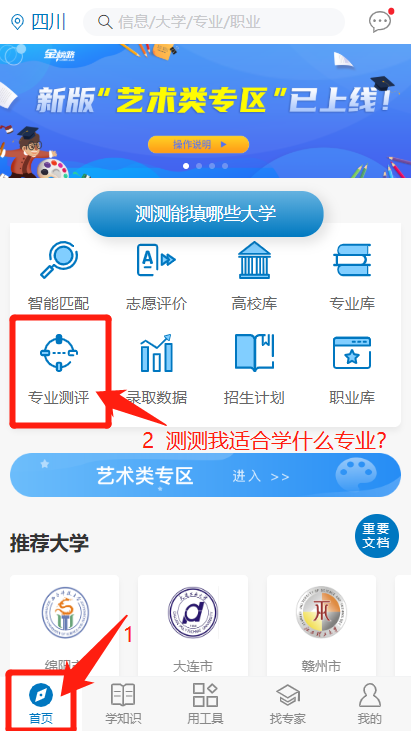
Task: Open the messages chat bubble icon
Action: click(x=381, y=21)
